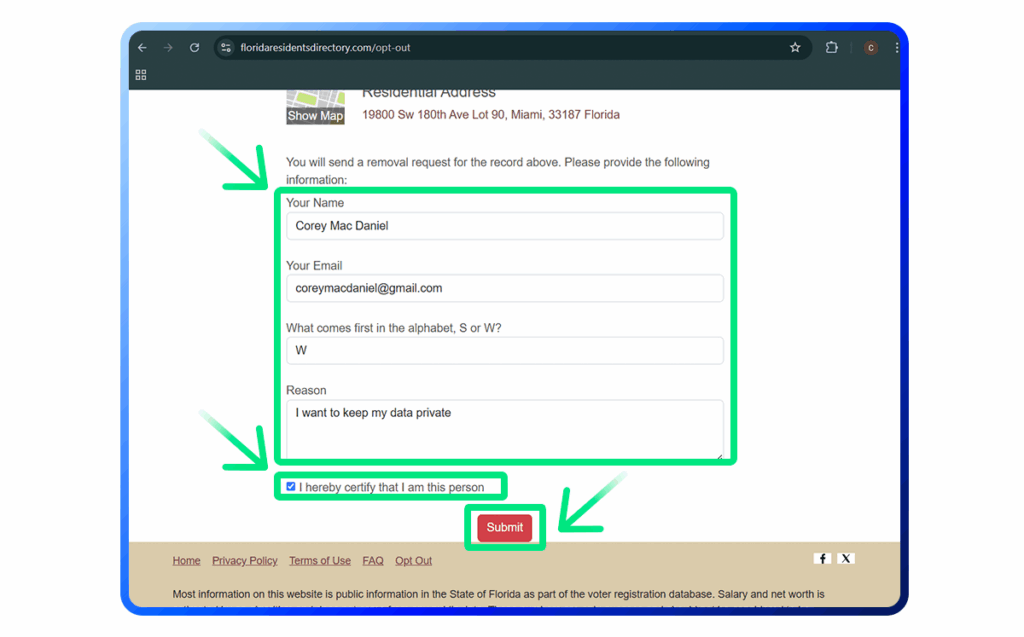Reload the page with refresh icon
This screenshot has height=637, width=1024.
point(194,48)
